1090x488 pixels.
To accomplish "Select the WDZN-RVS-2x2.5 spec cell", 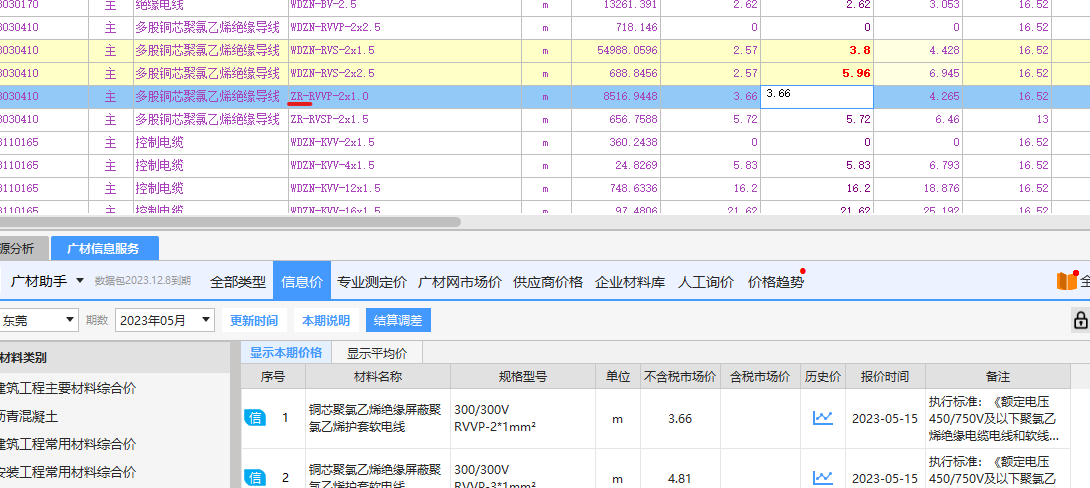I will [x=405, y=73].
